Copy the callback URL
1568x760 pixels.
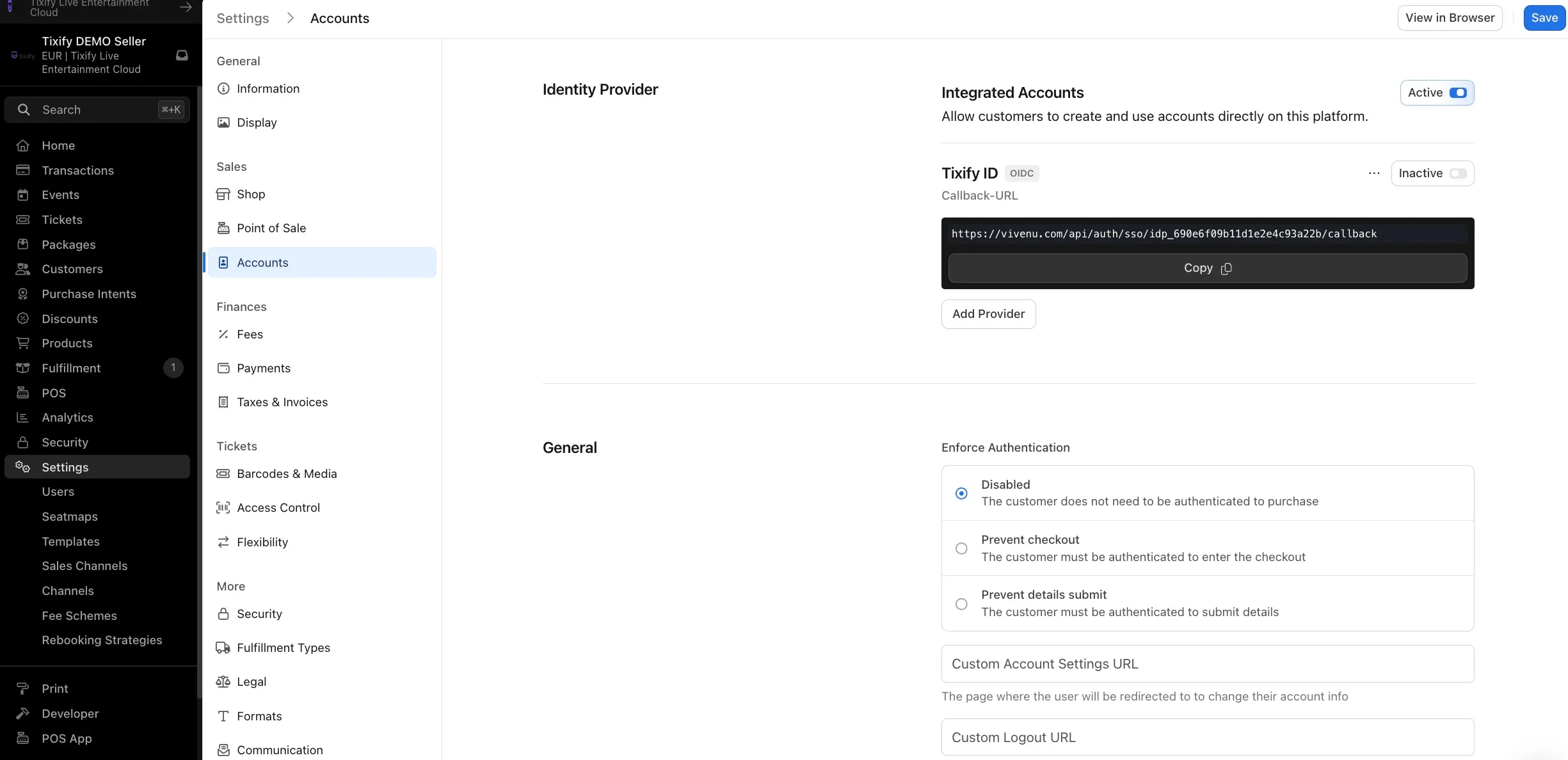[x=1208, y=268]
